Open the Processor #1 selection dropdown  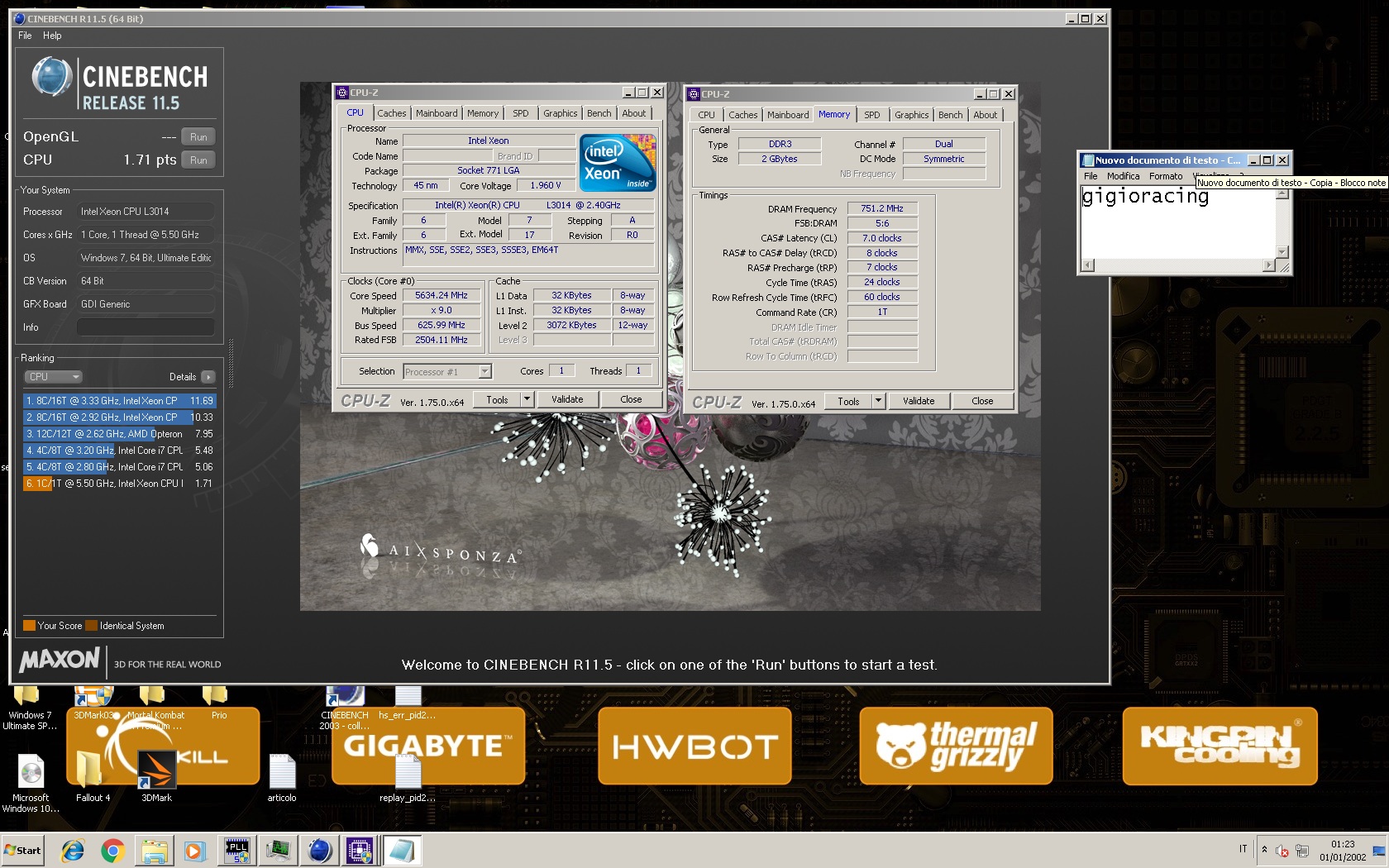tap(447, 372)
